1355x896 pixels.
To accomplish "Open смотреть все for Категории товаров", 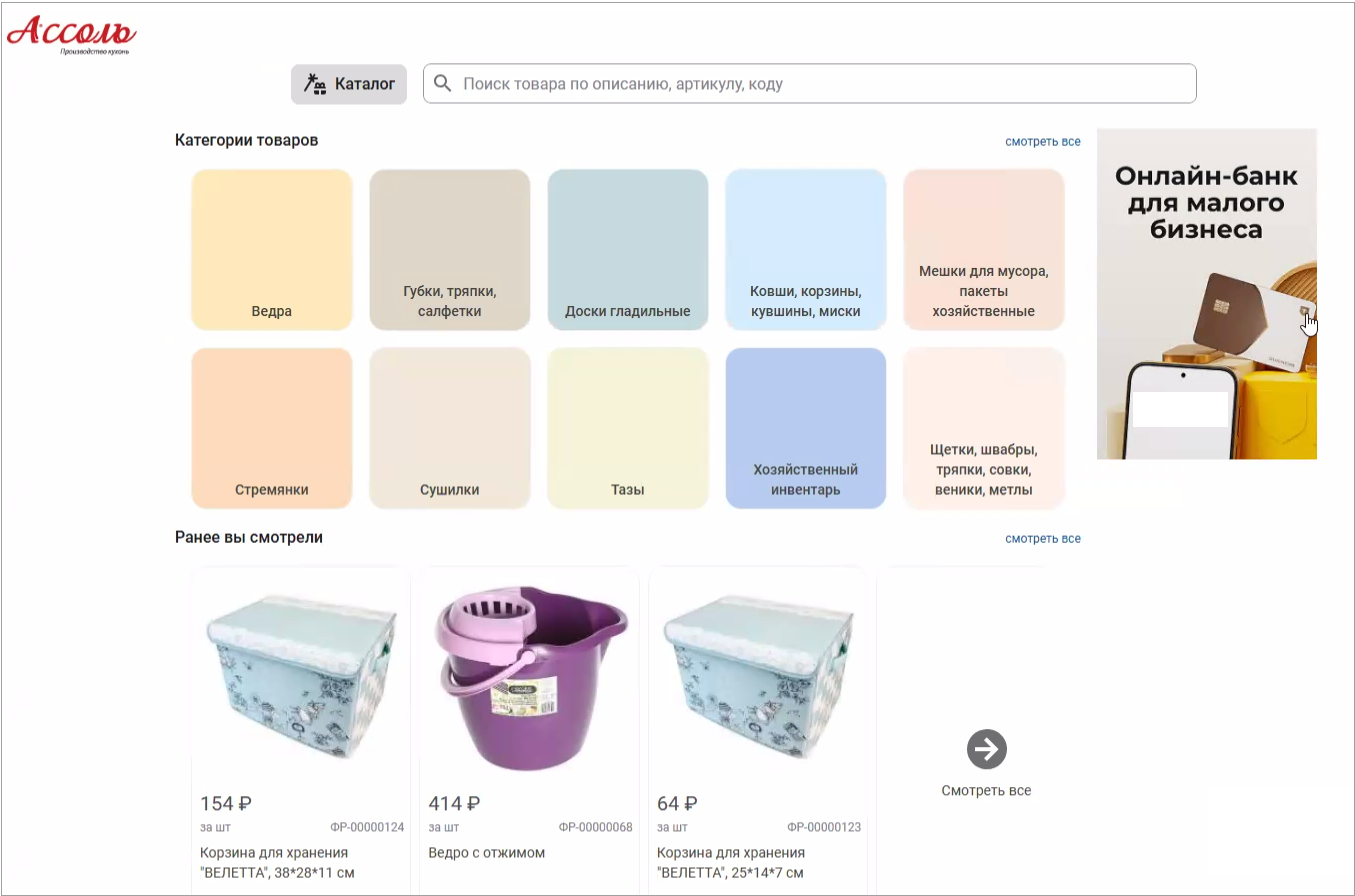I will tap(1042, 142).
